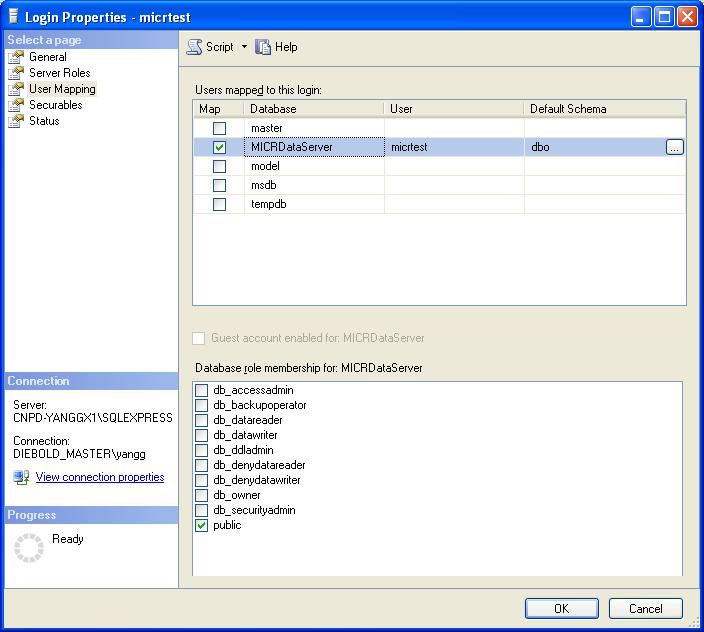This screenshot has width=704, height=632.
Task: Open the Script dropdown arrow
Action: click(x=244, y=47)
